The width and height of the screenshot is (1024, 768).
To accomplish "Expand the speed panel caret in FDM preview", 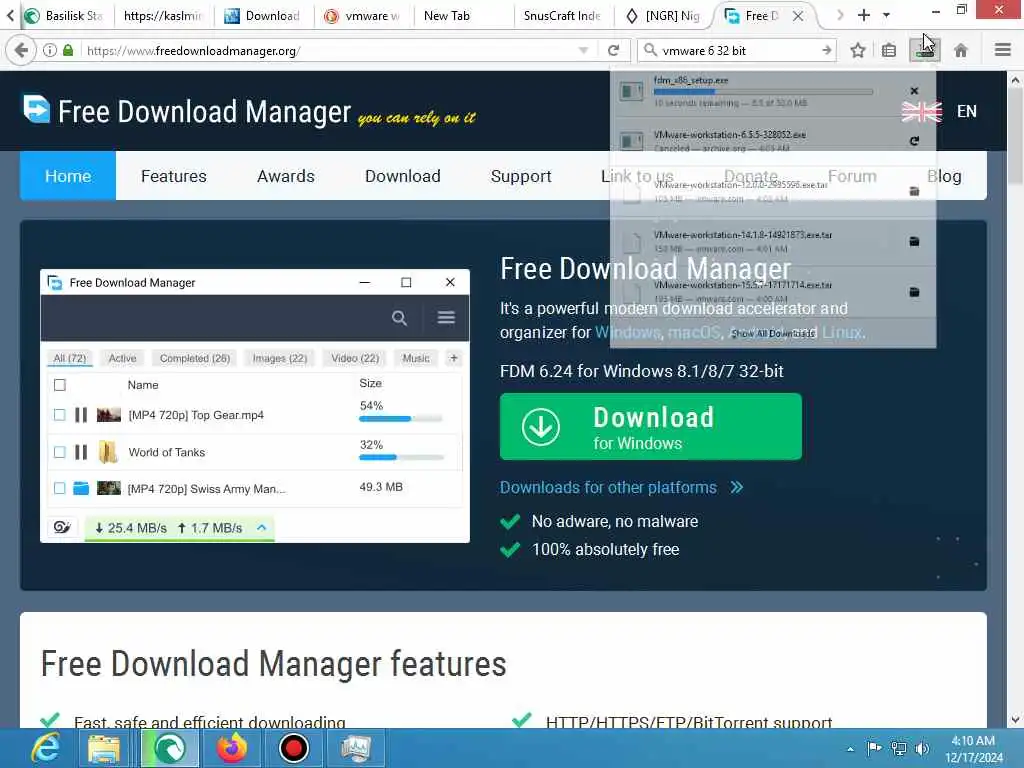I will pos(262,527).
